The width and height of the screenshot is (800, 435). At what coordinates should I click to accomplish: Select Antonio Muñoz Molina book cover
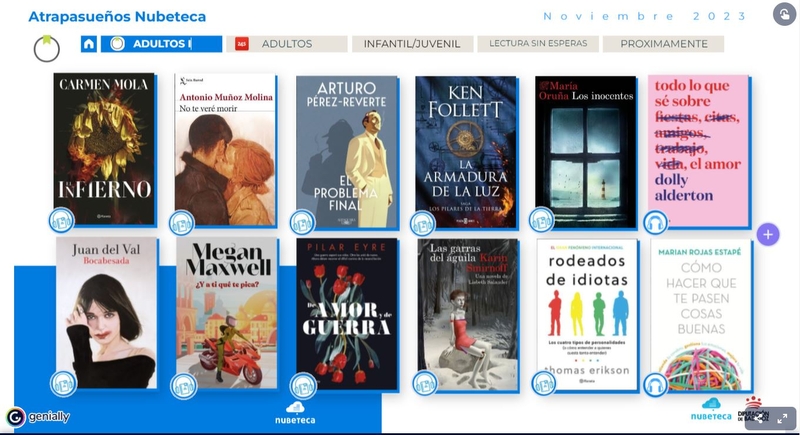pyautogui.click(x=225, y=150)
